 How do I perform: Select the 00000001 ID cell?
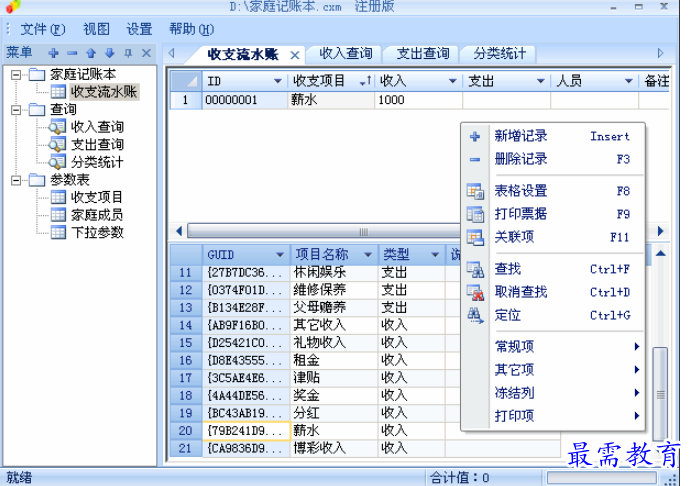tap(245, 100)
